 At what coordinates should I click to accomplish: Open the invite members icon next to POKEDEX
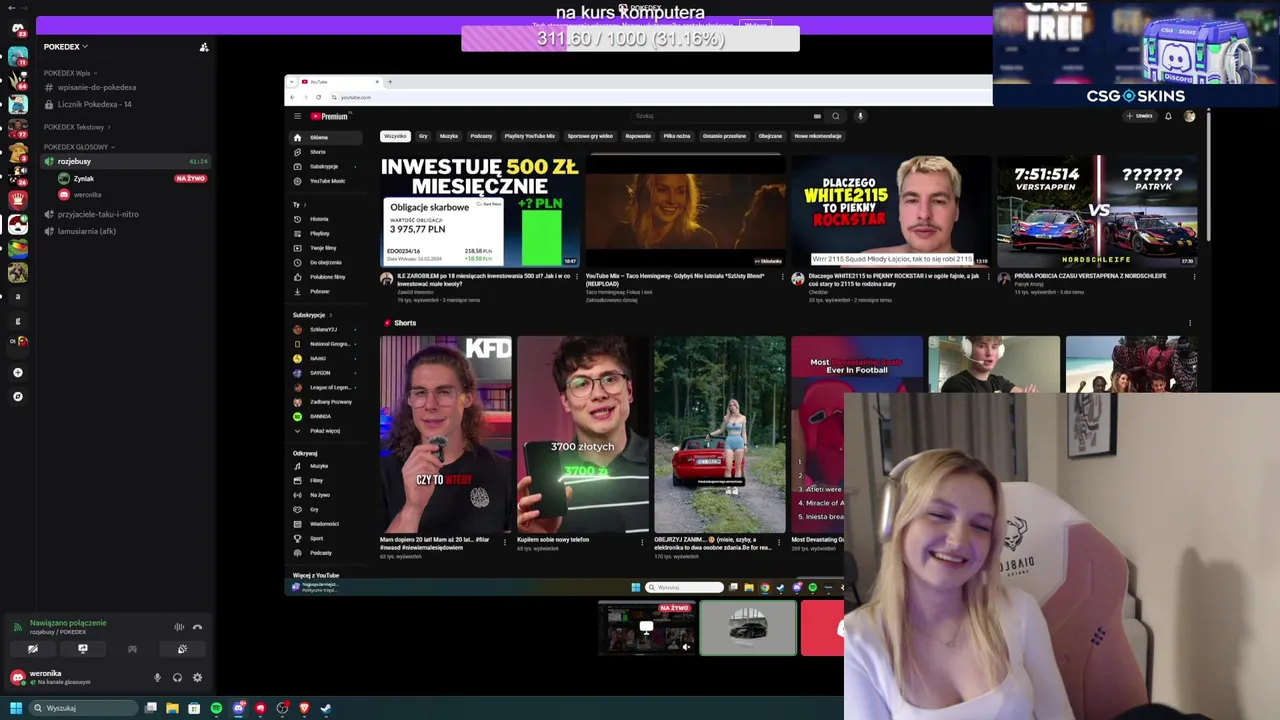click(204, 47)
